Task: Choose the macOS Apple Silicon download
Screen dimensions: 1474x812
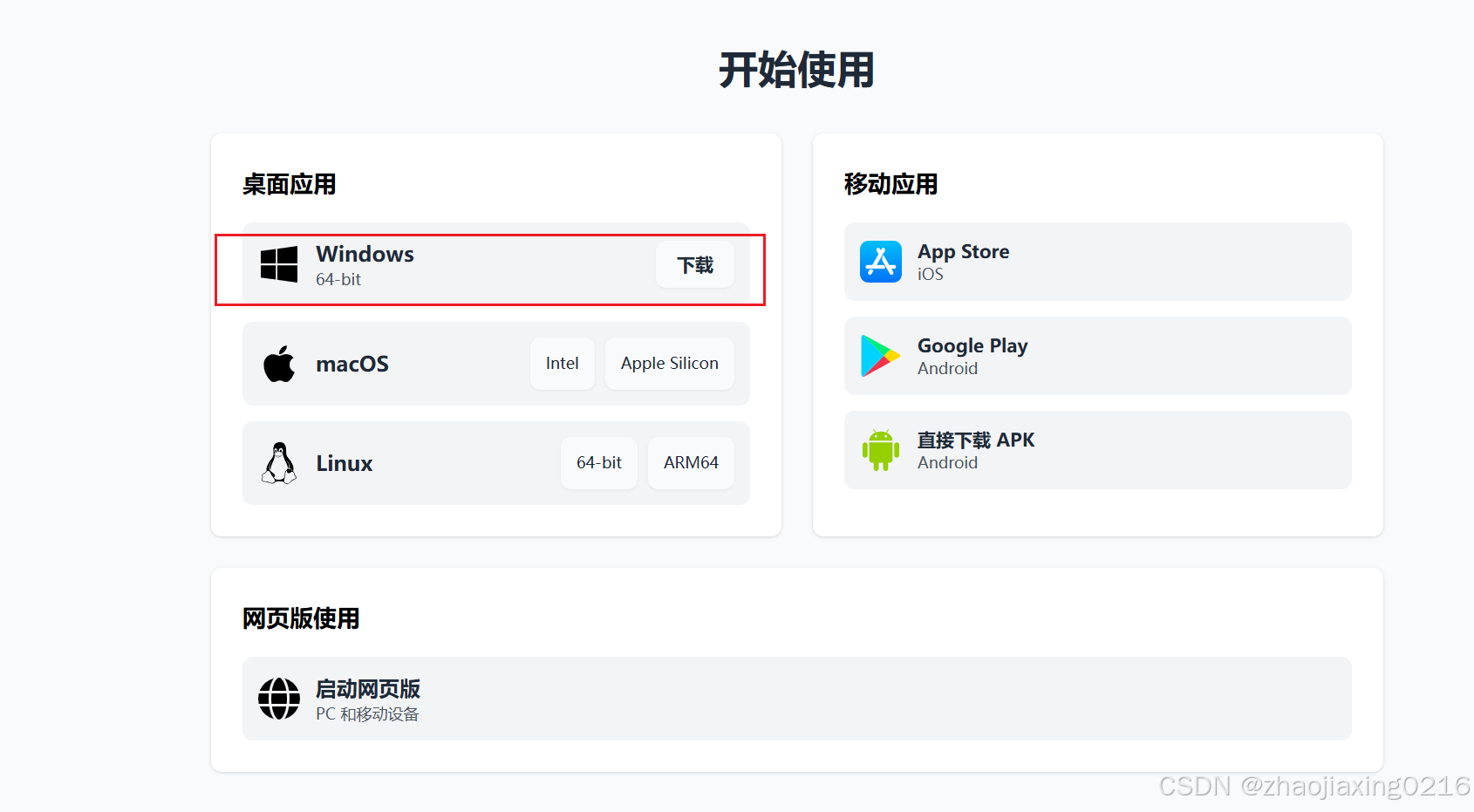Action: pos(670,364)
